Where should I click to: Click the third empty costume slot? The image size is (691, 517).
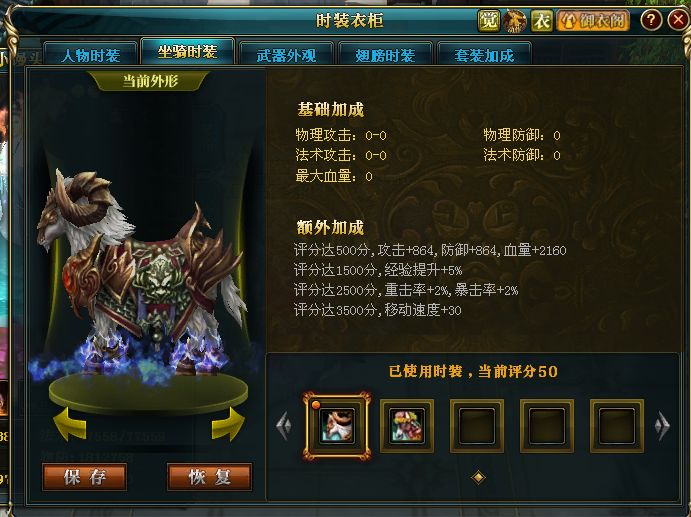[477, 426]
